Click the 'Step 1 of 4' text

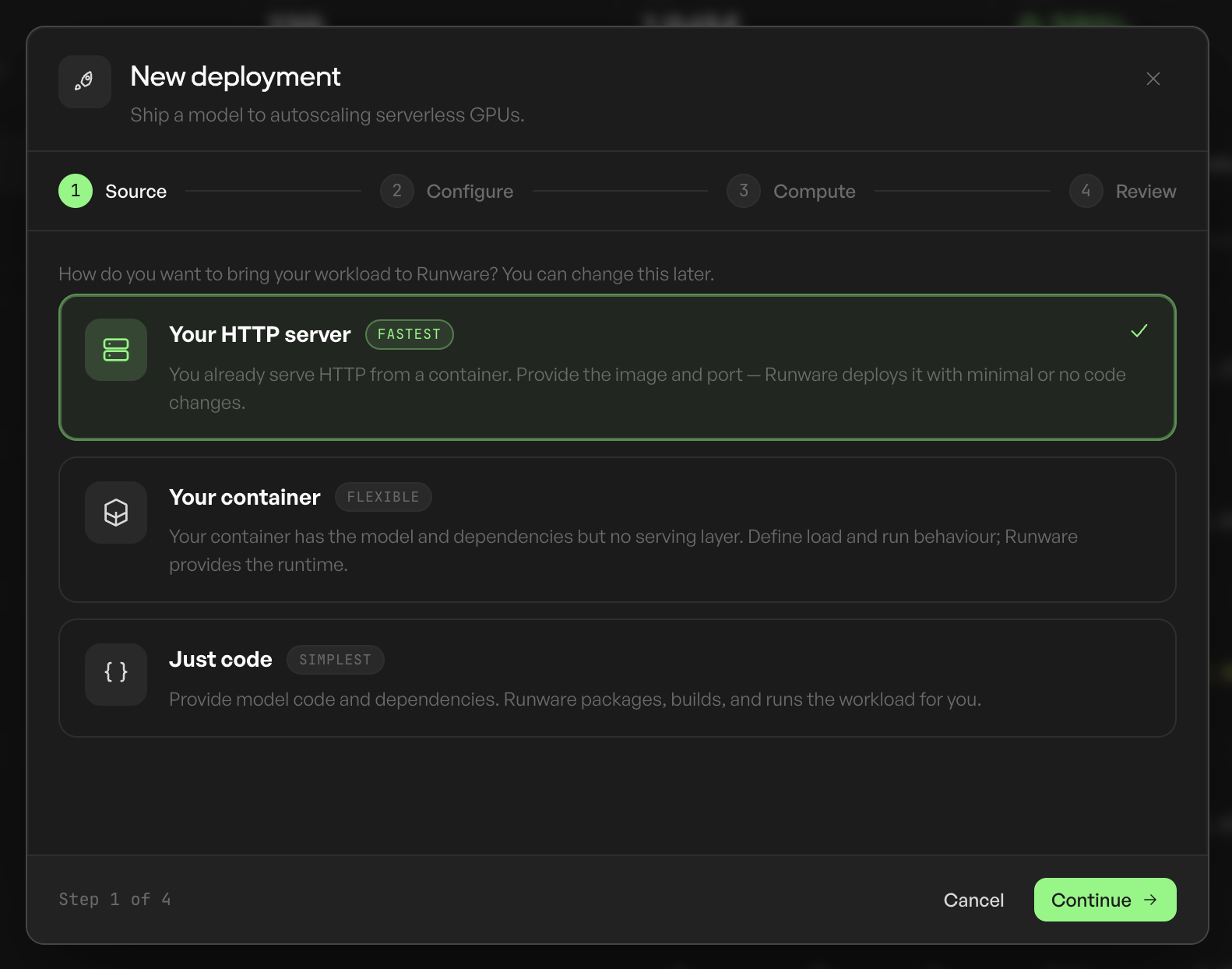[115, 900]
